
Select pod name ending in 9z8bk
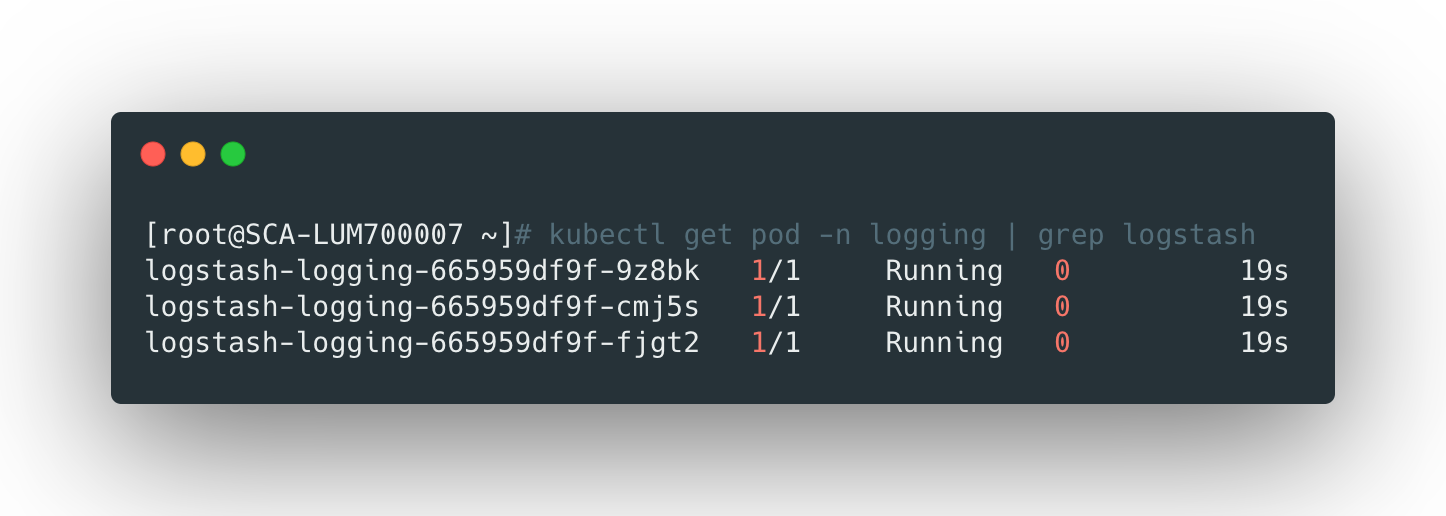click(x=422, y=271)
